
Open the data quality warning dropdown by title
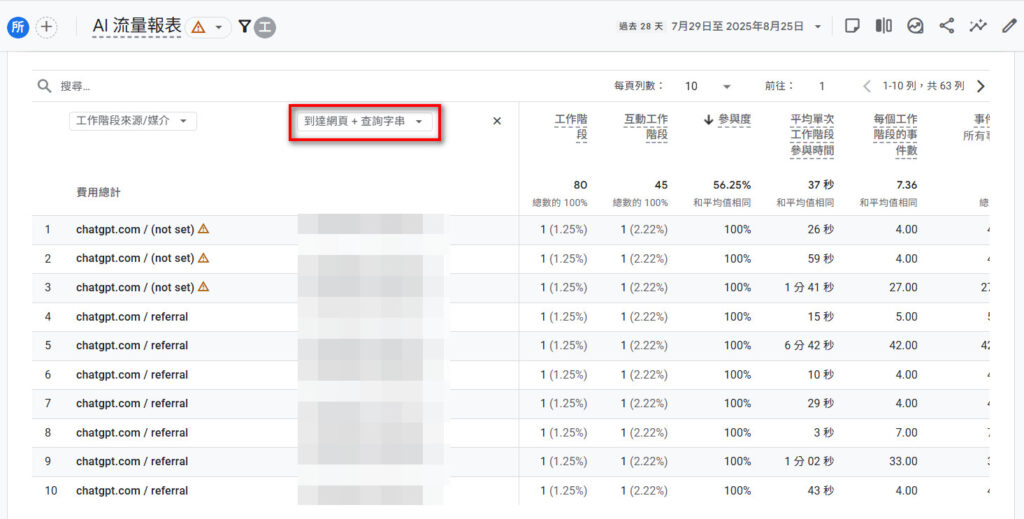pos(209,27)
